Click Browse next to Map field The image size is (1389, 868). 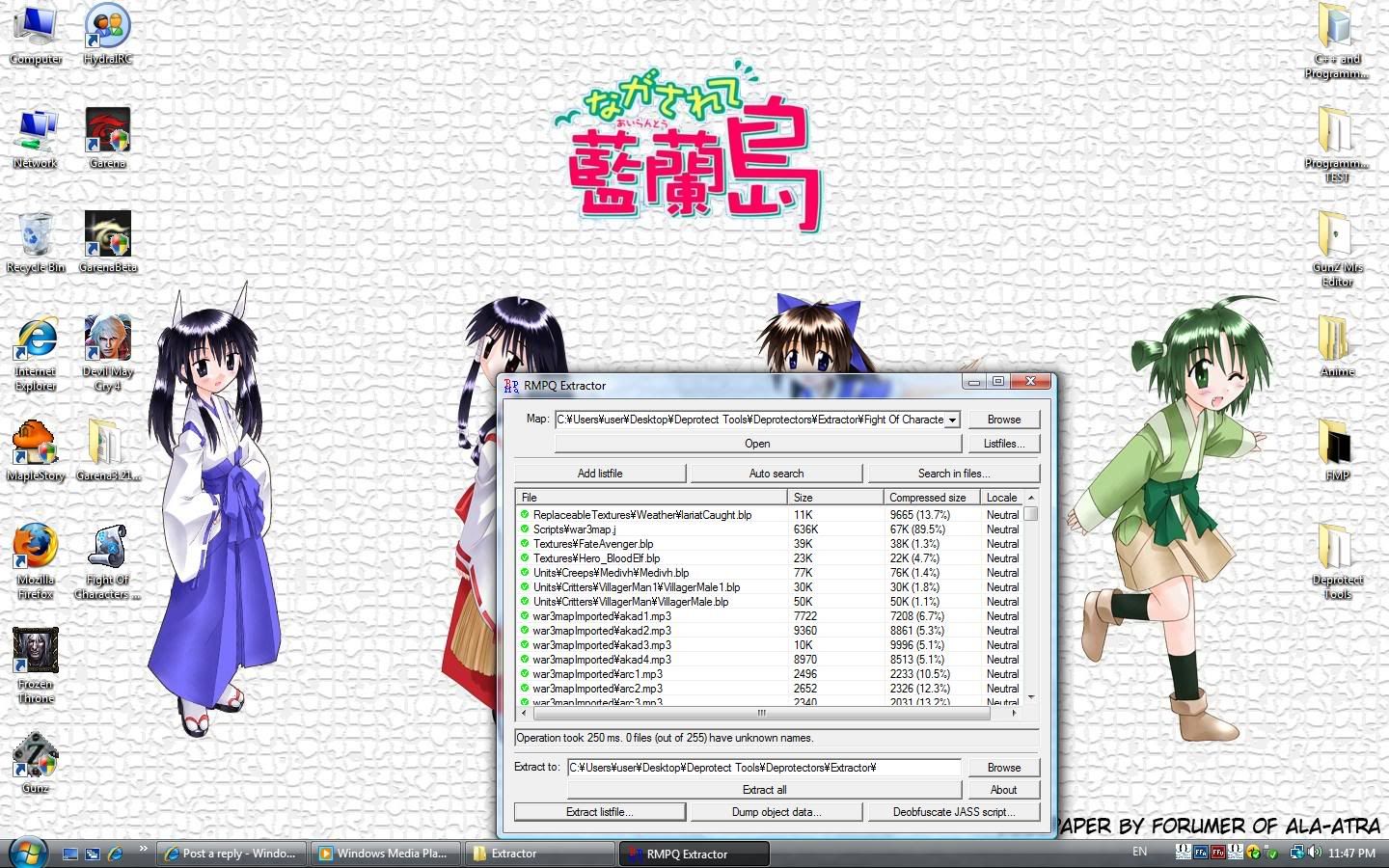click(1003, 420)
